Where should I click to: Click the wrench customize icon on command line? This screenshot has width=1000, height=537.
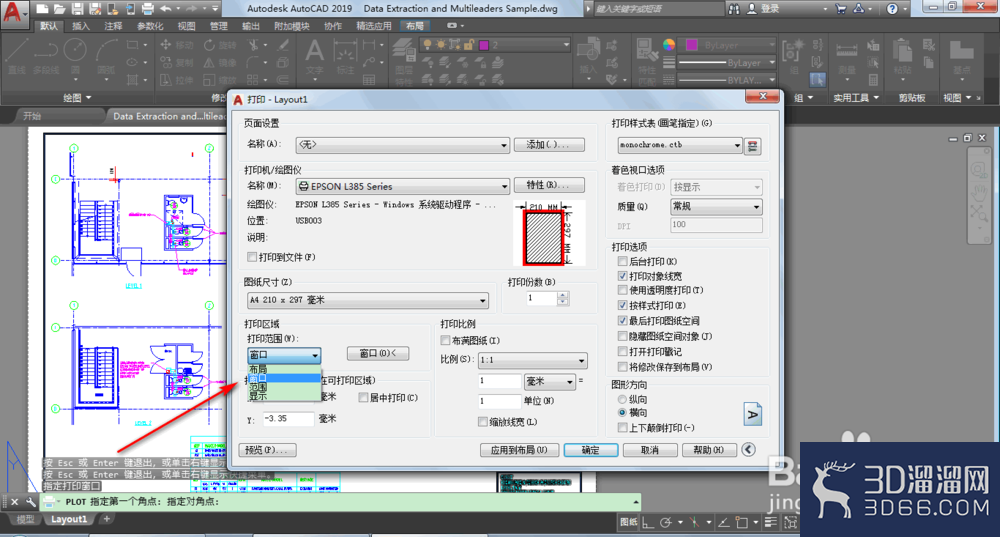coord(30,502)
